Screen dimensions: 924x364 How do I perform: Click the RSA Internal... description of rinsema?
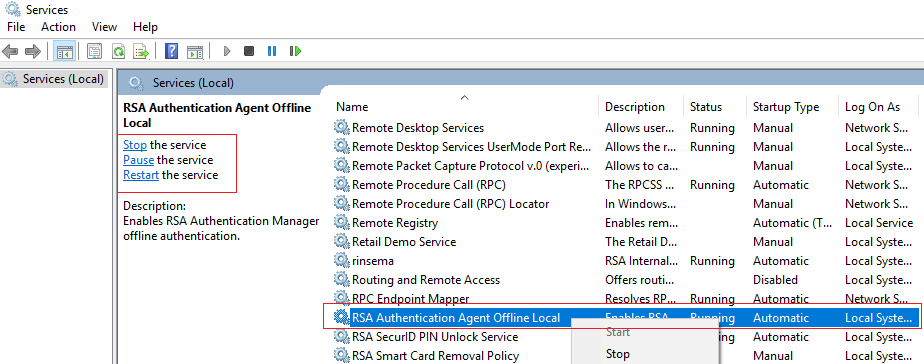click(x=641, y=260)
